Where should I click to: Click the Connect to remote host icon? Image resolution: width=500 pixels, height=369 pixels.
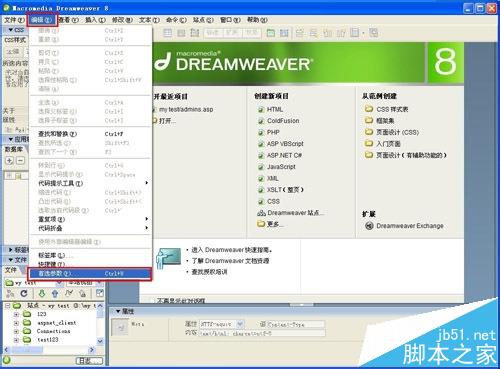click(x=10, y=293)
